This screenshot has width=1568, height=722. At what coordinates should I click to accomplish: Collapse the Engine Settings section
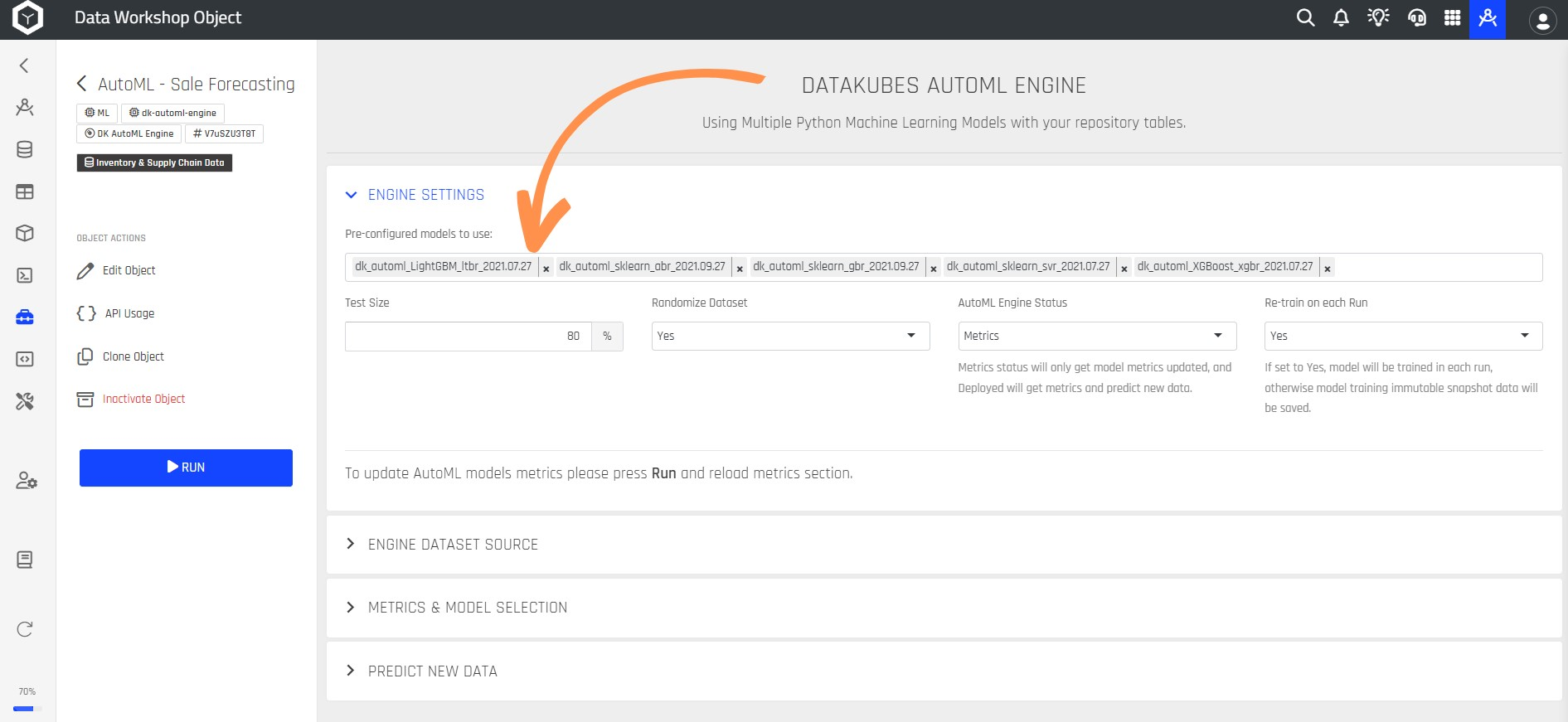pos(415,195)
